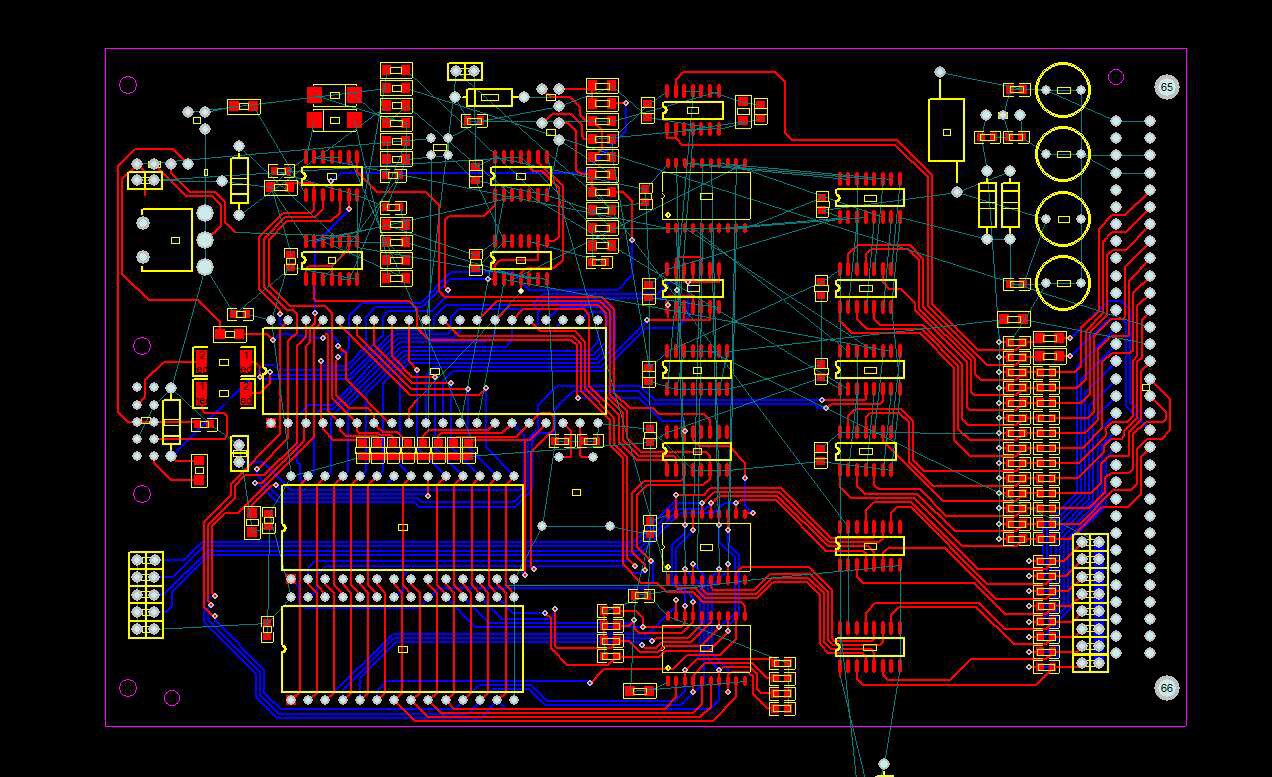Select the row of eight resistors under 40-pin chip
This screenshot has width=1272, height=777.
[x=416, y=449]
